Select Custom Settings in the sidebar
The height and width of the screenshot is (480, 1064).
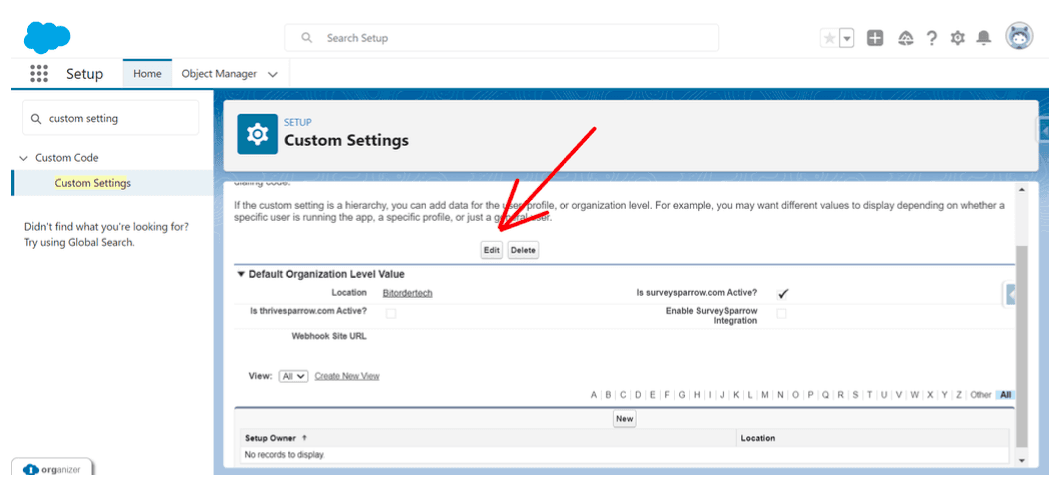[x=92, y=183]
